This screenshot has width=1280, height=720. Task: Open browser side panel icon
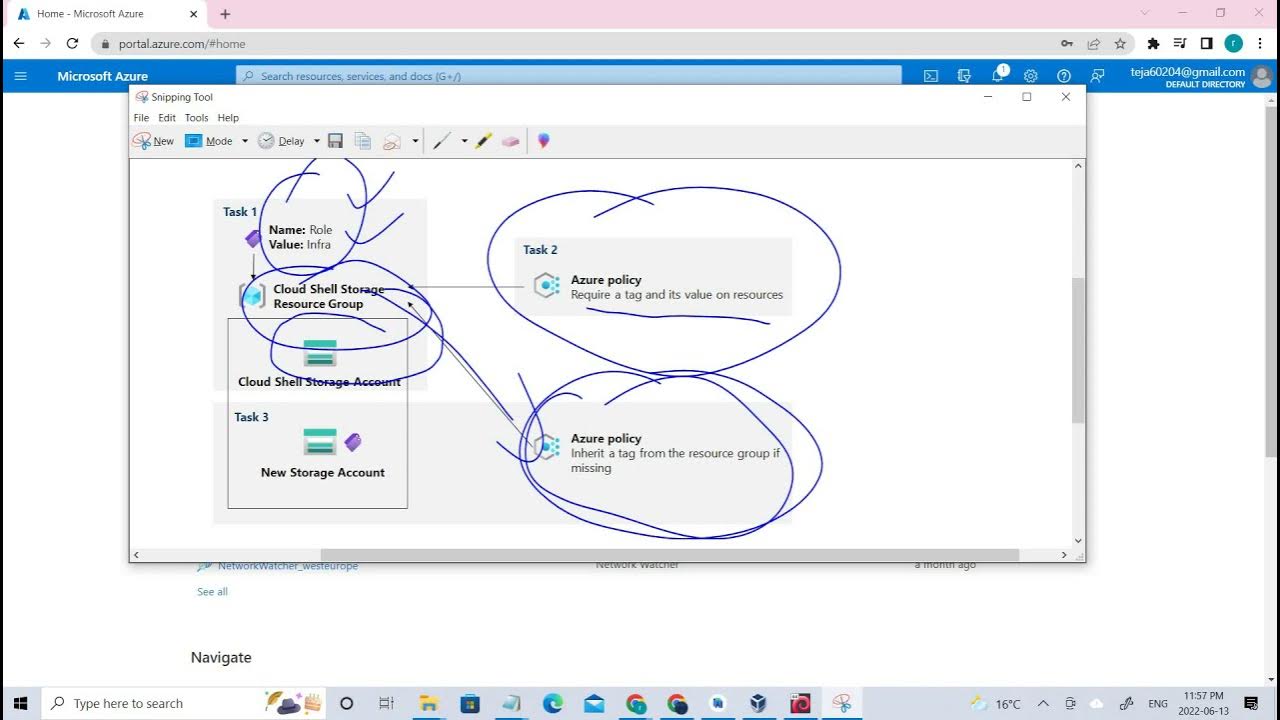point(1207,44)
